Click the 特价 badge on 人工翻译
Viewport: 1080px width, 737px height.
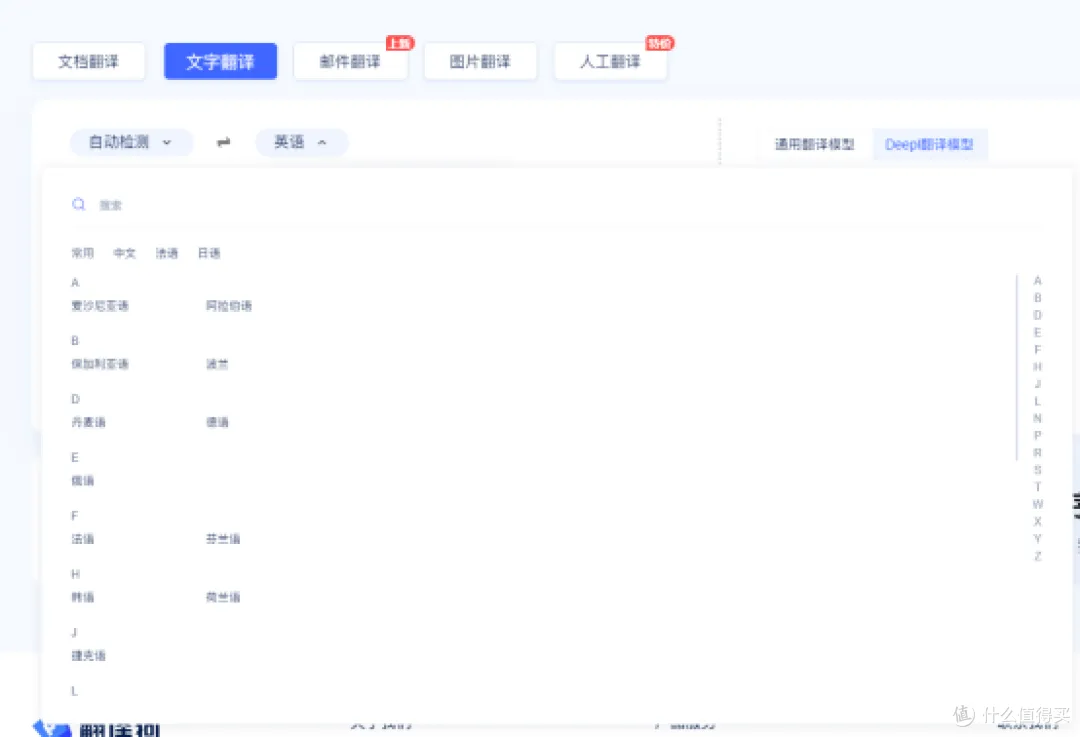659,43
